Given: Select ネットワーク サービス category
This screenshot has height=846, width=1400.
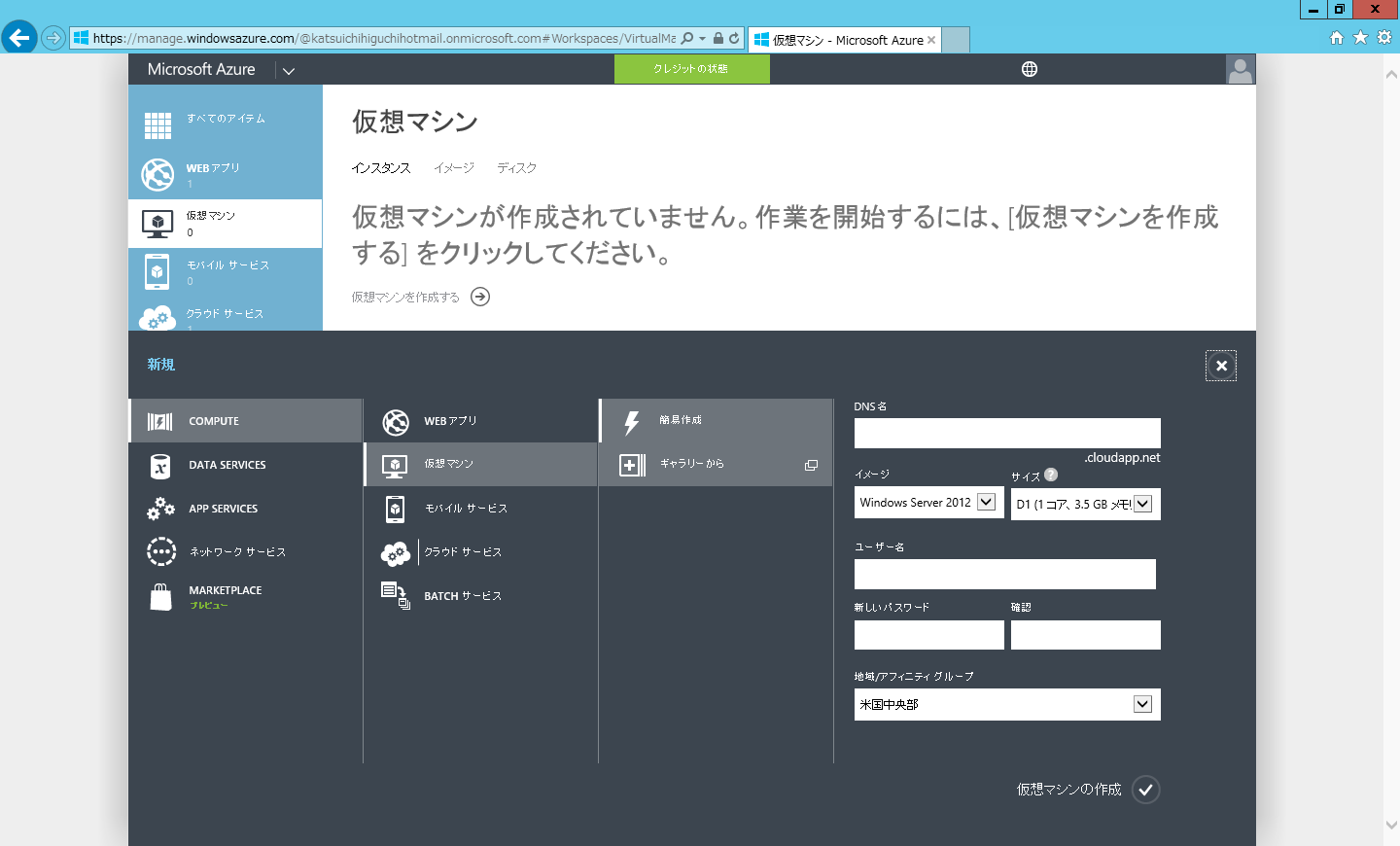Looking at the screenshot, I should 245,551.
